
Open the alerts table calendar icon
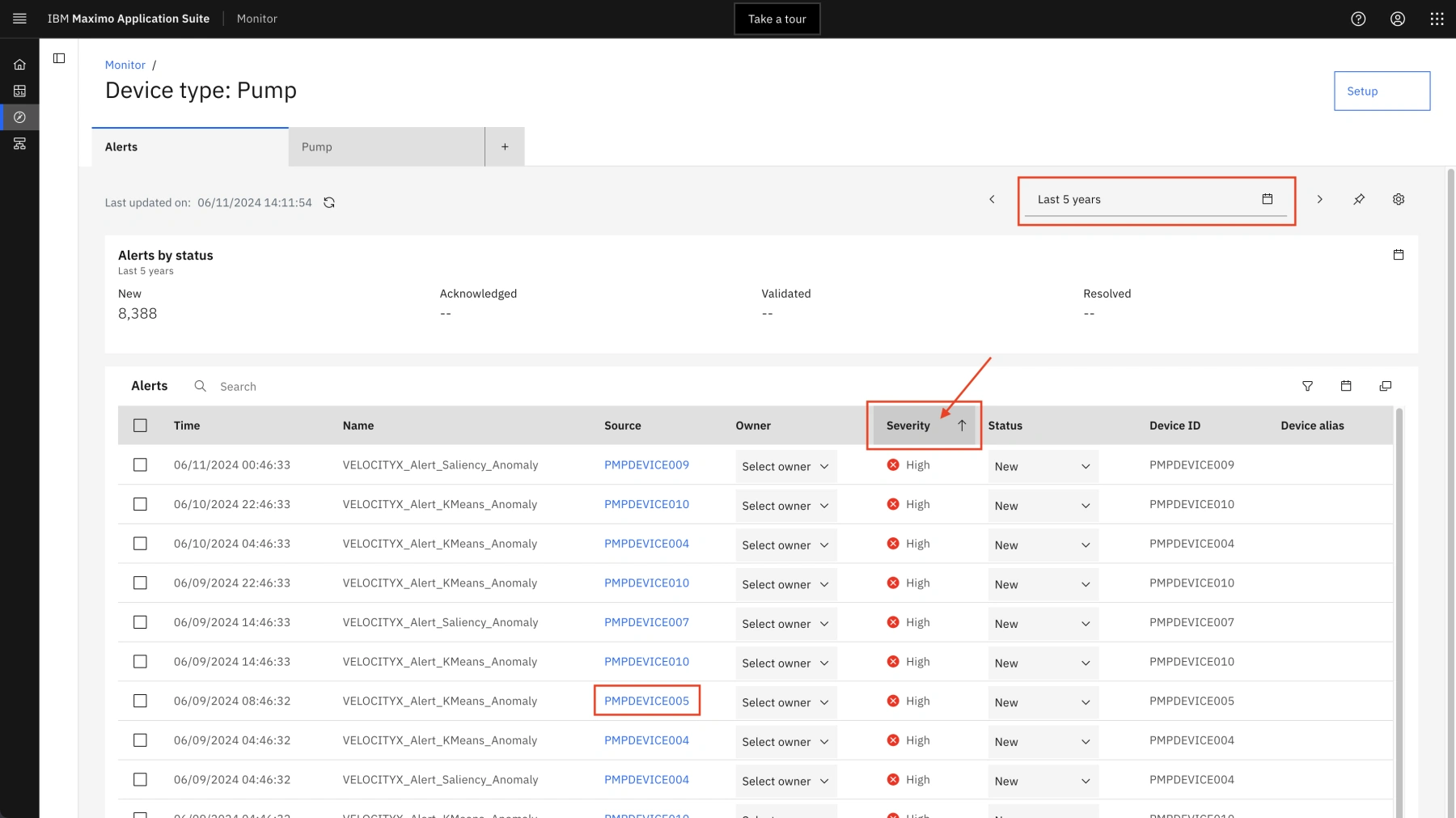click(x=1346, y=386)
